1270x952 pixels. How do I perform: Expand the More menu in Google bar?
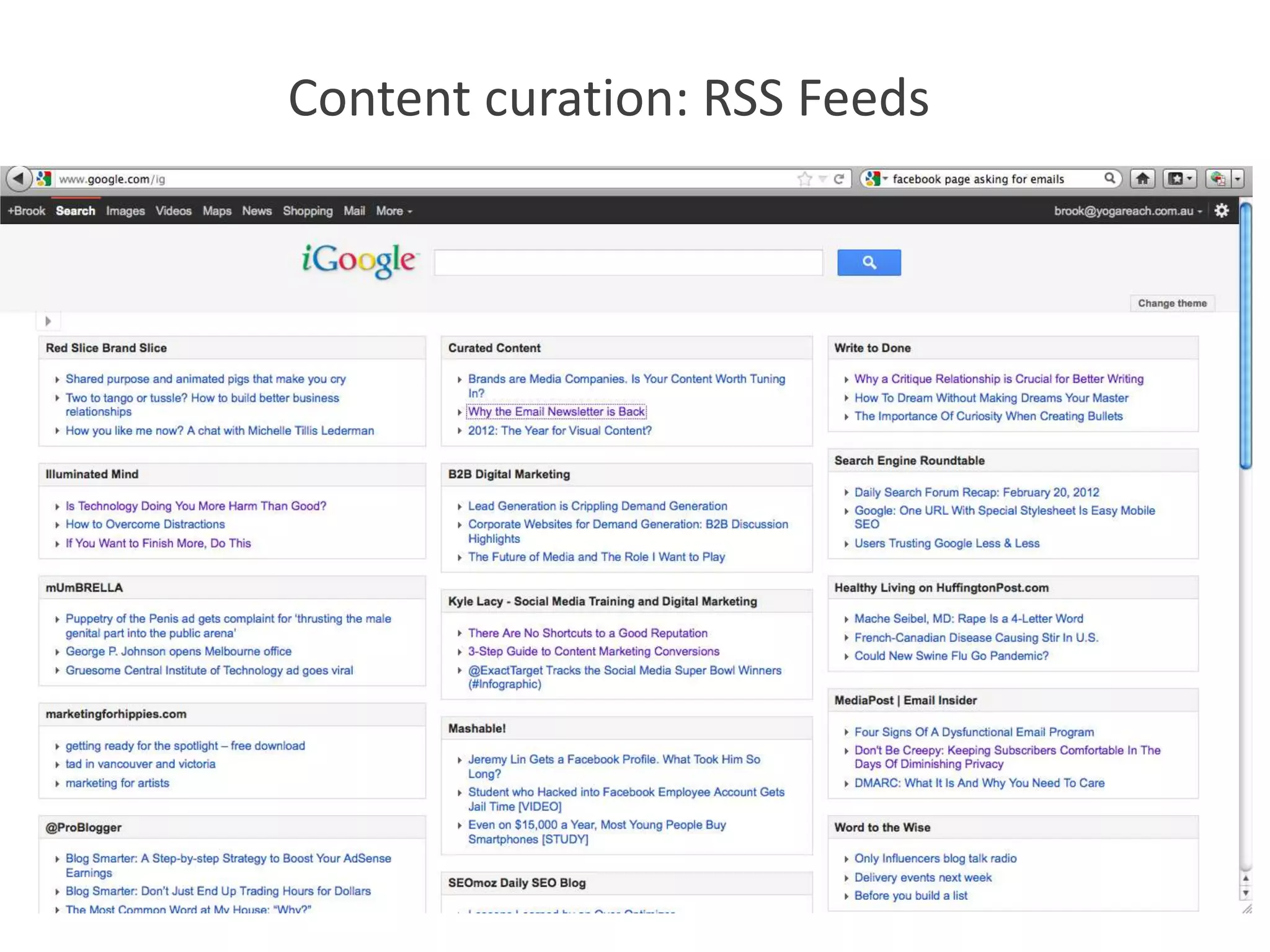pyautogui.click(x=394, y=211)
